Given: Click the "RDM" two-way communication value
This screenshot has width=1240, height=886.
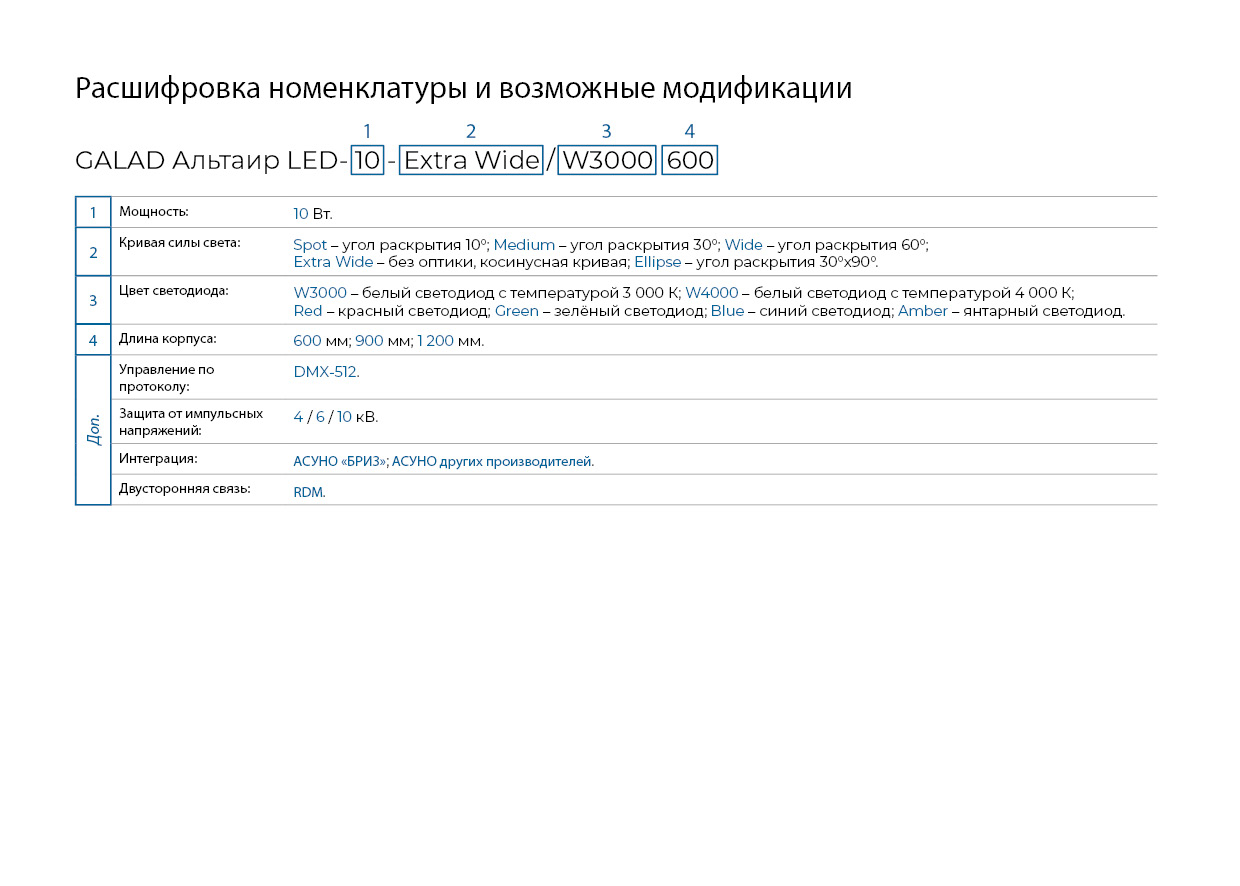Looking at the screenshot, I should click(309, 492).
